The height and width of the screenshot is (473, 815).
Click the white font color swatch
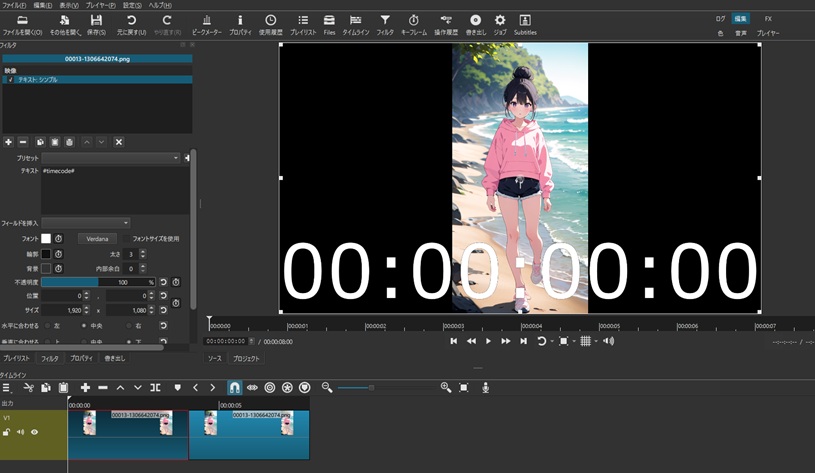[x=45, y=239]
